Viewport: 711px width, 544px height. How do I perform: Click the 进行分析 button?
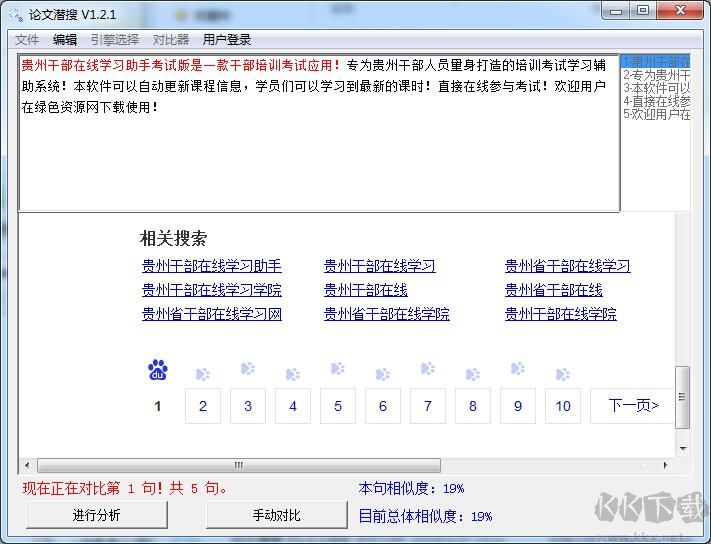(96, 515)
